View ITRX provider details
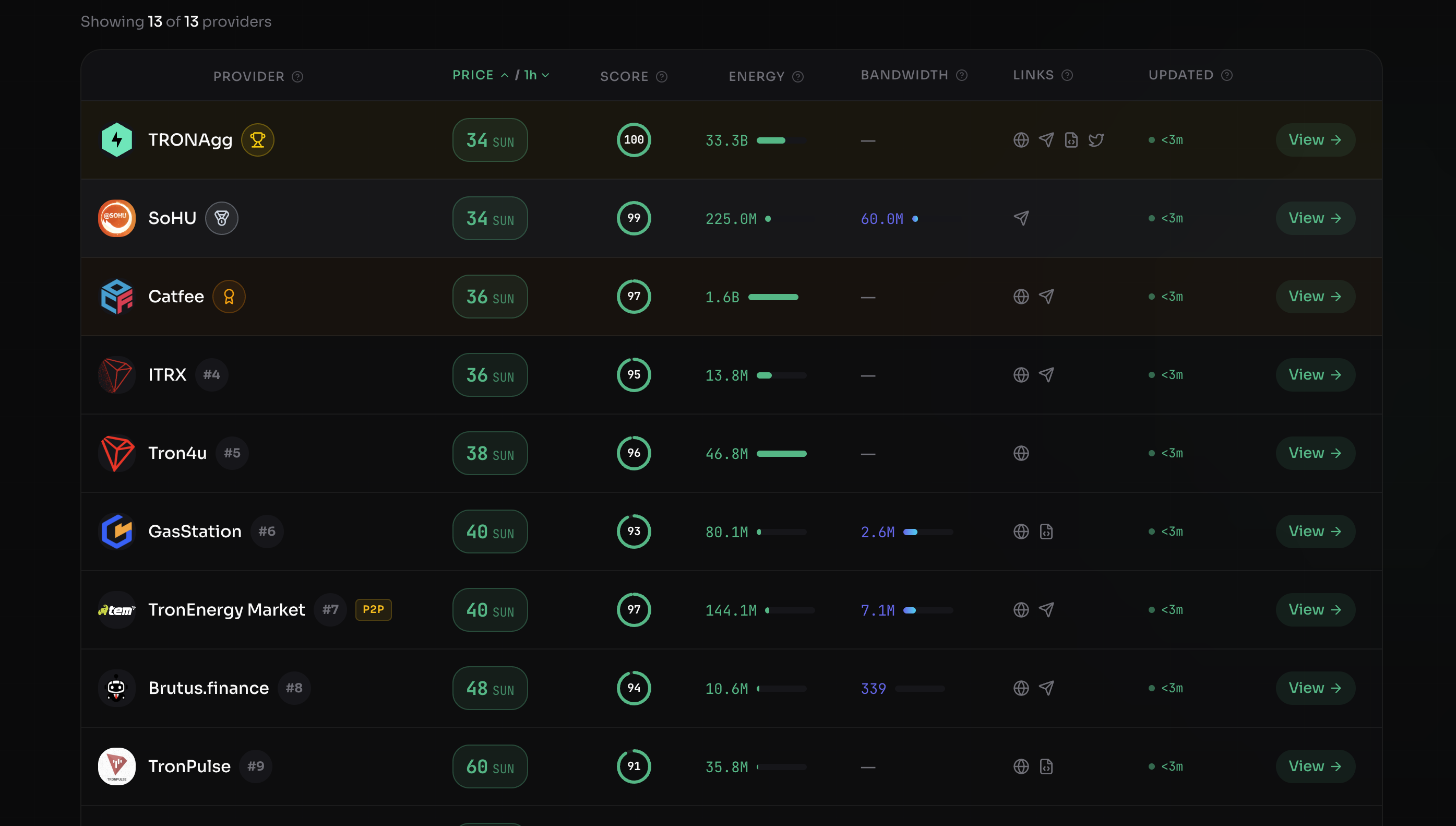 [x=1316, y=374]
